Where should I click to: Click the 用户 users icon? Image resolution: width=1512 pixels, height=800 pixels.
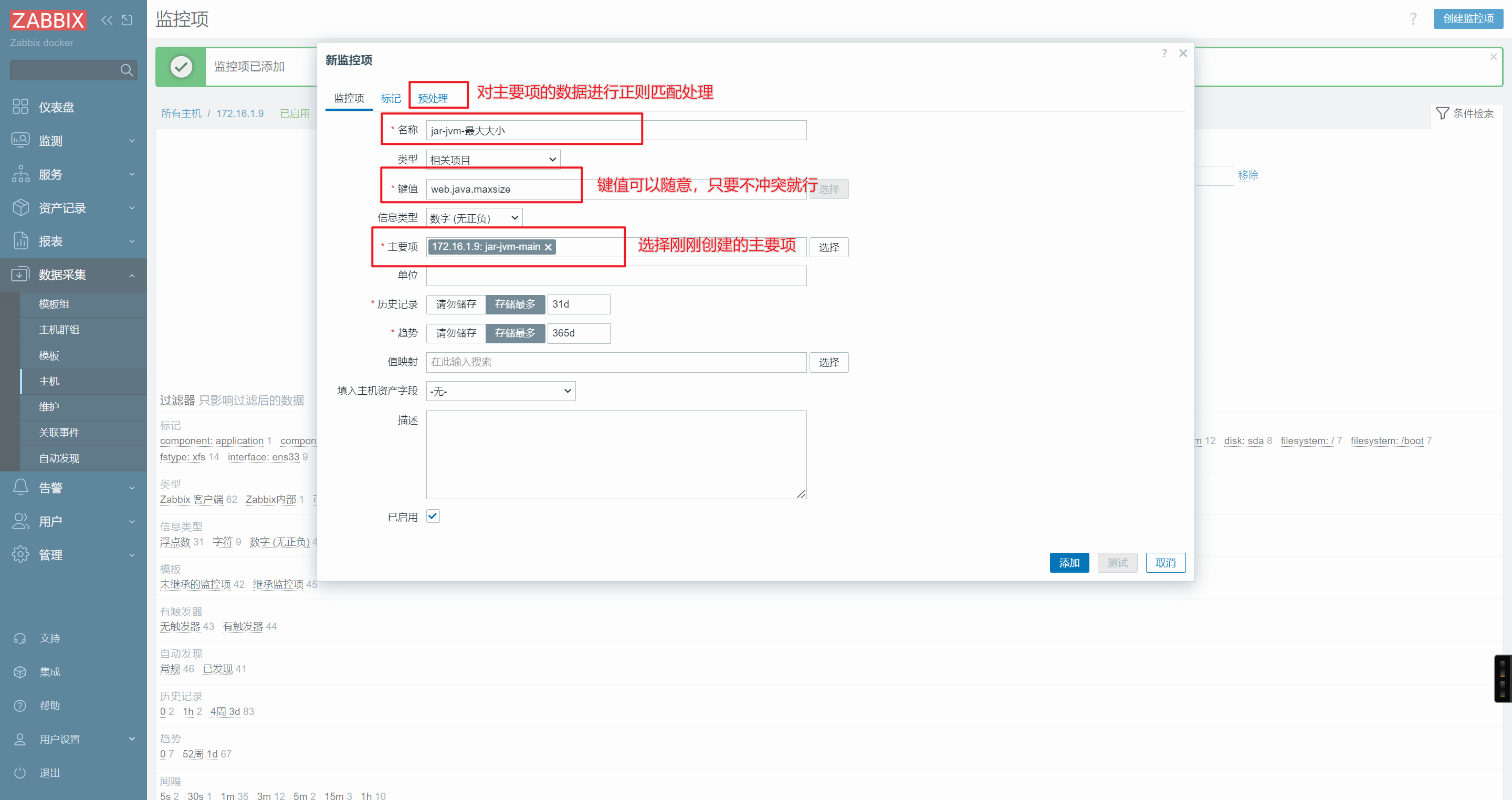click(x=20, y=521)
